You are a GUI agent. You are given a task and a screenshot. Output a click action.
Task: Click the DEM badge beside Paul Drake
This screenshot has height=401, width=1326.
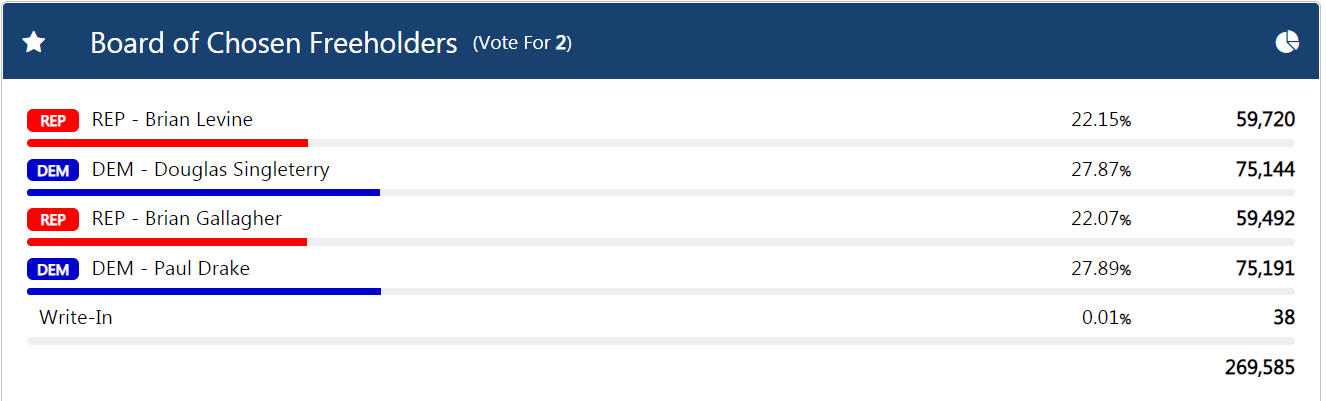[x=53, y=270]
